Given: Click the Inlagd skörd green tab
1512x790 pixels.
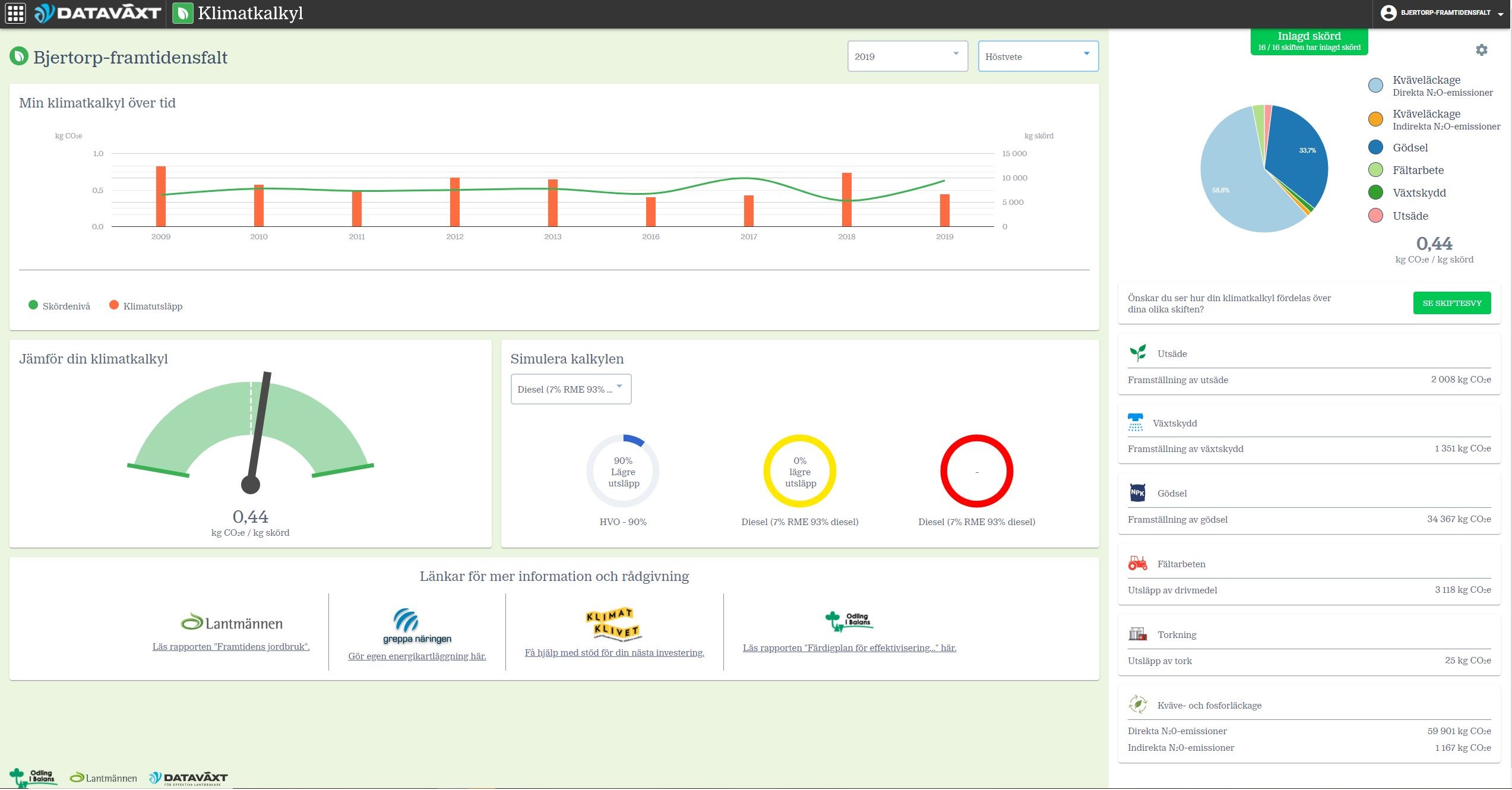Looking at the screenshot, I should (x=1308, y=41).
